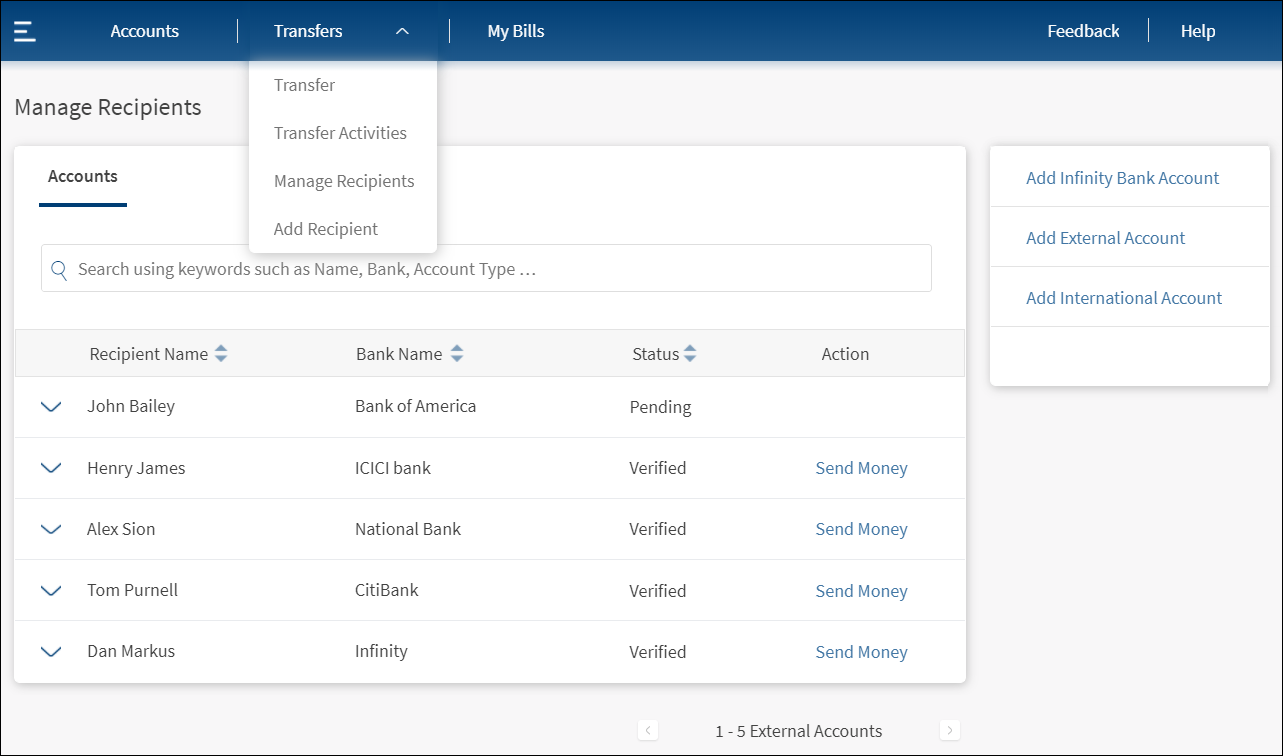Viewport: 1283px width, 756px height.
Task: Sort by Recipient Name column
Action: tap(221, 354)
